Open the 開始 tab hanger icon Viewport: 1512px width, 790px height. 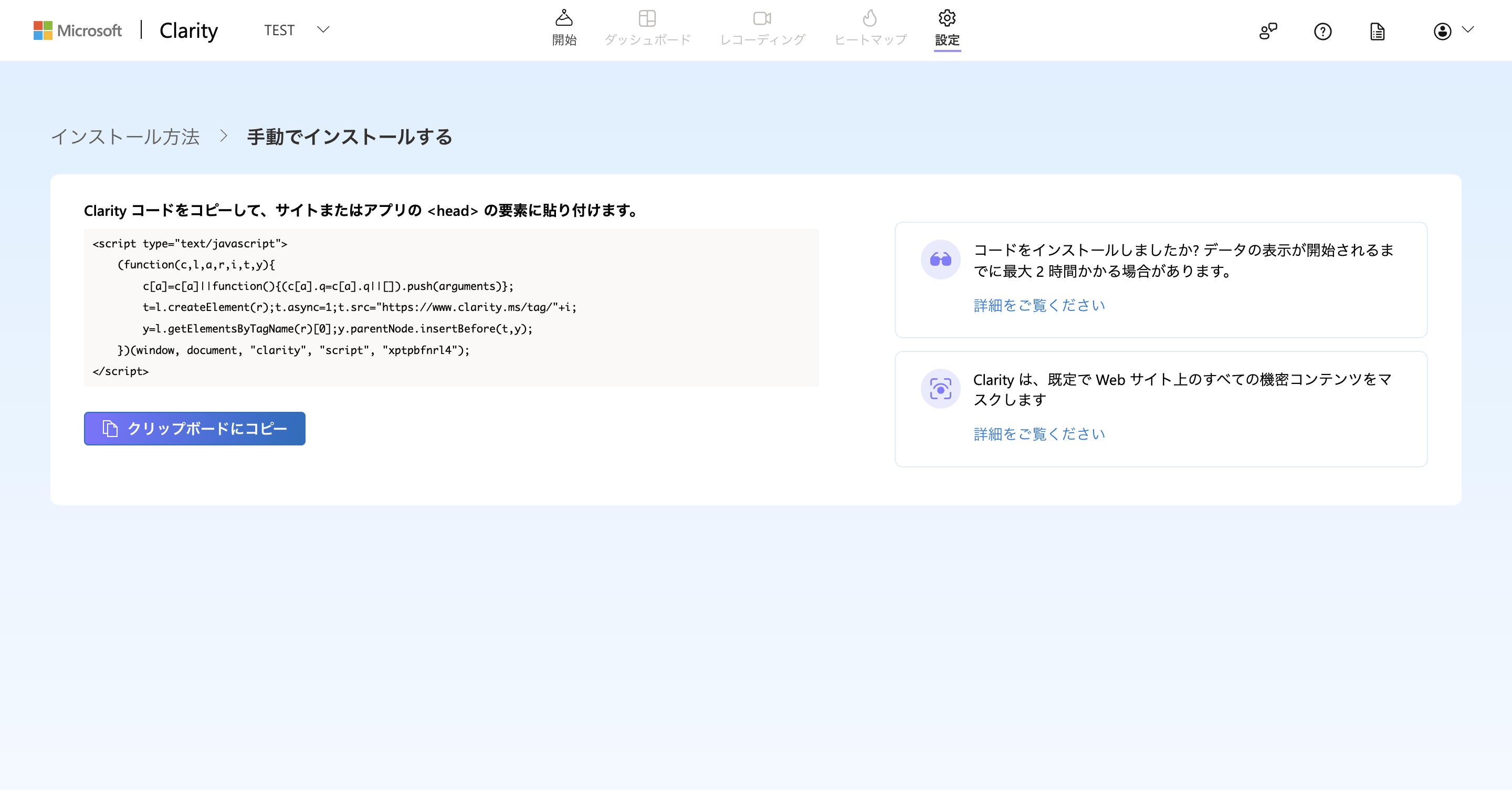tap(564, 18)
